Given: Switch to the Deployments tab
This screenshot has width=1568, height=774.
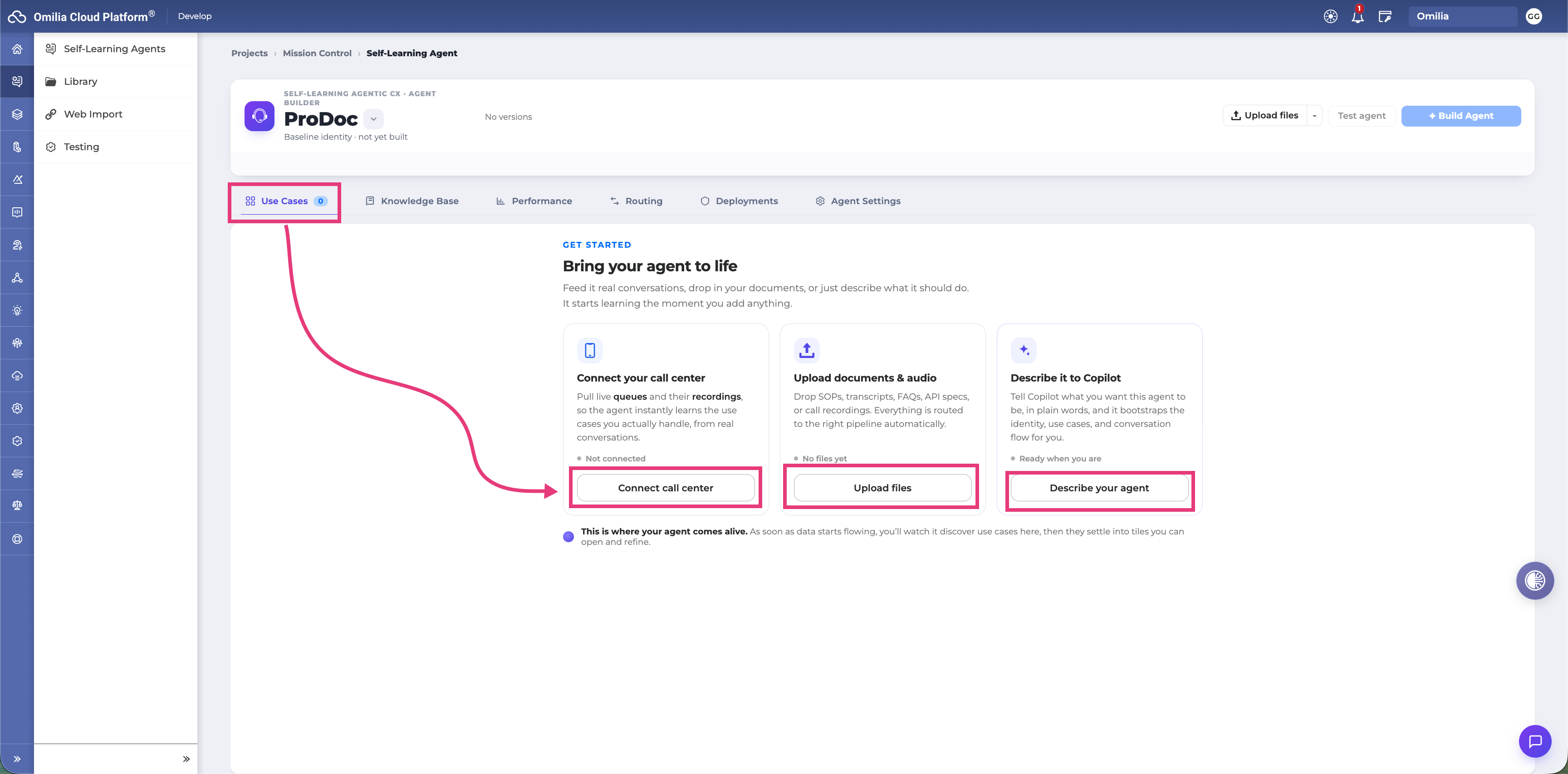Looking at the screenshot, I should pos(739,201).
